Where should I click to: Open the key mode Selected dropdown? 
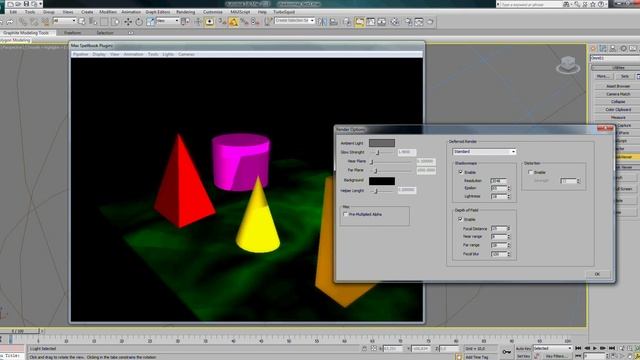tap(552, 348)
